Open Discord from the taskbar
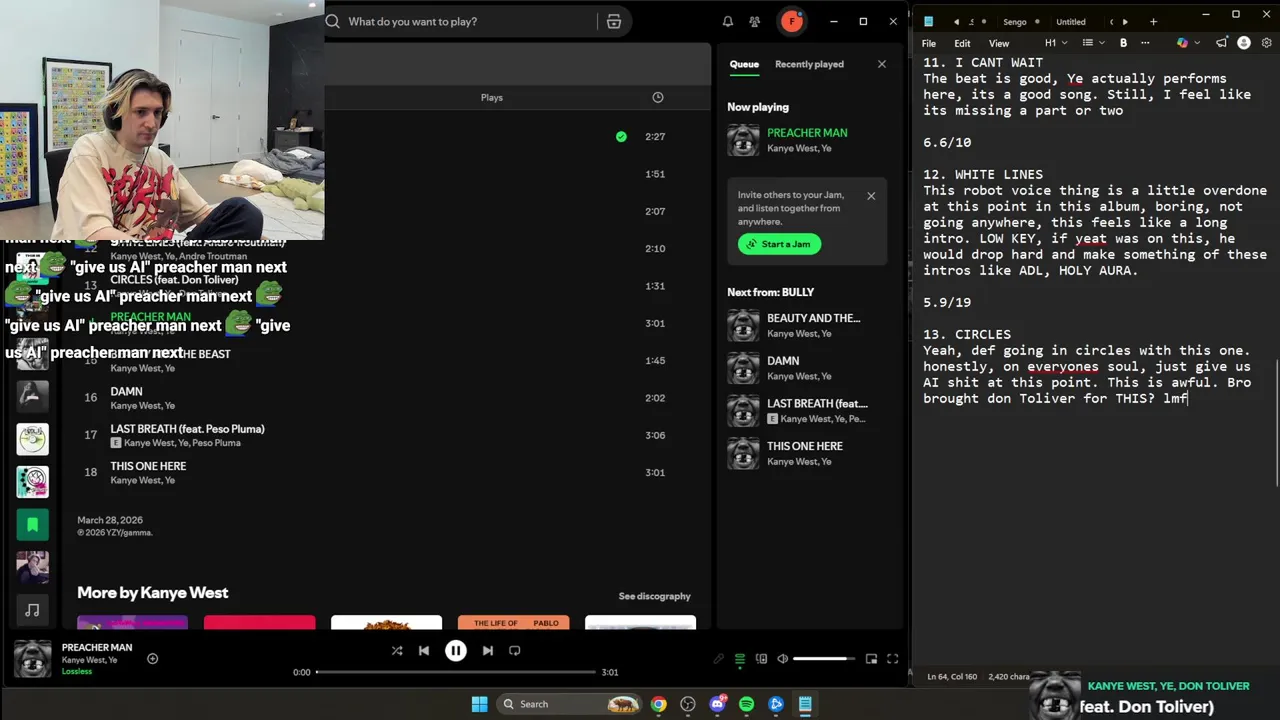This screenshot has width=1280, height=720. tap(718, 704)
